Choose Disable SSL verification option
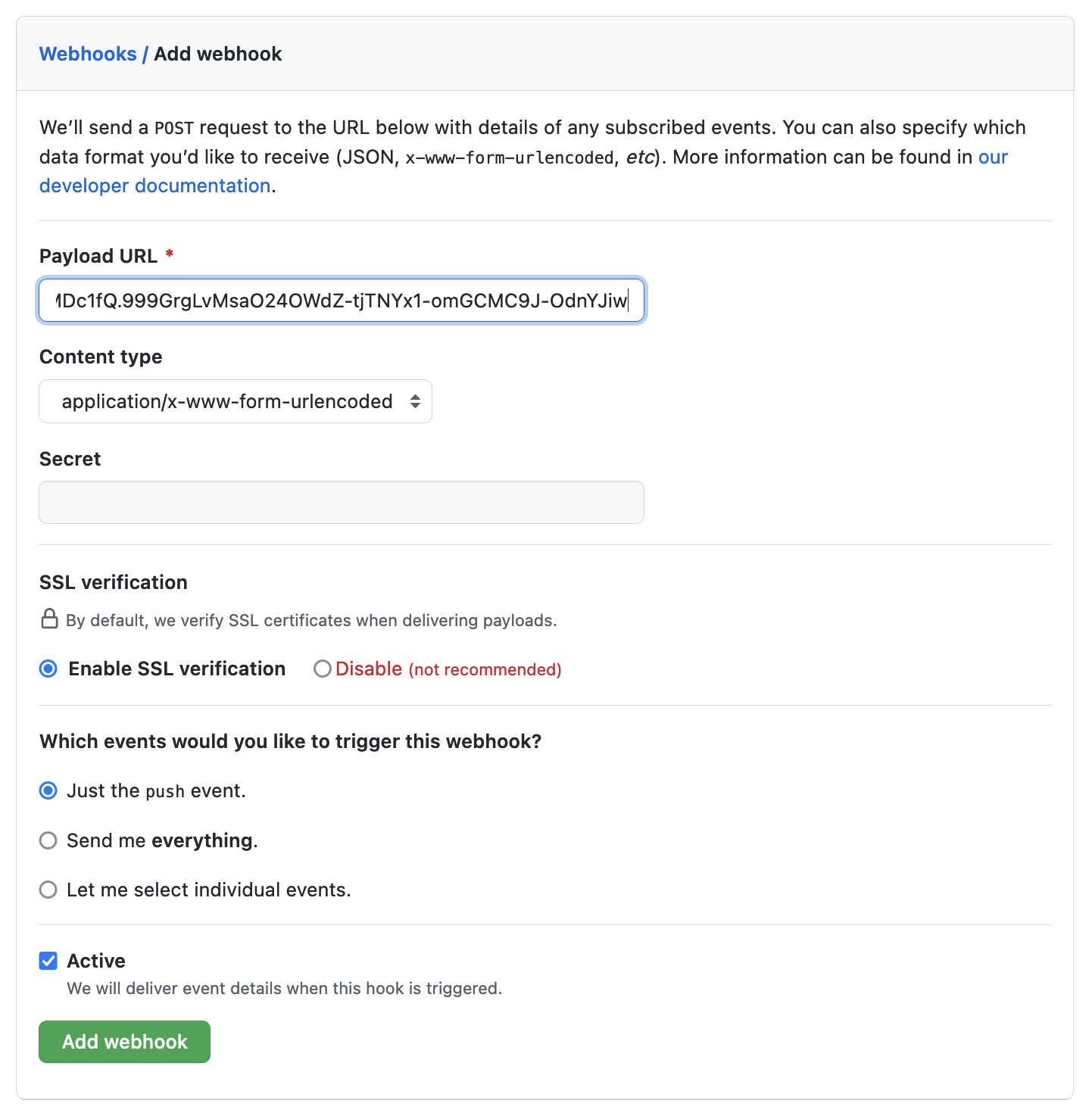This screenshot has height=1116, width=1092. pos(323,669)
